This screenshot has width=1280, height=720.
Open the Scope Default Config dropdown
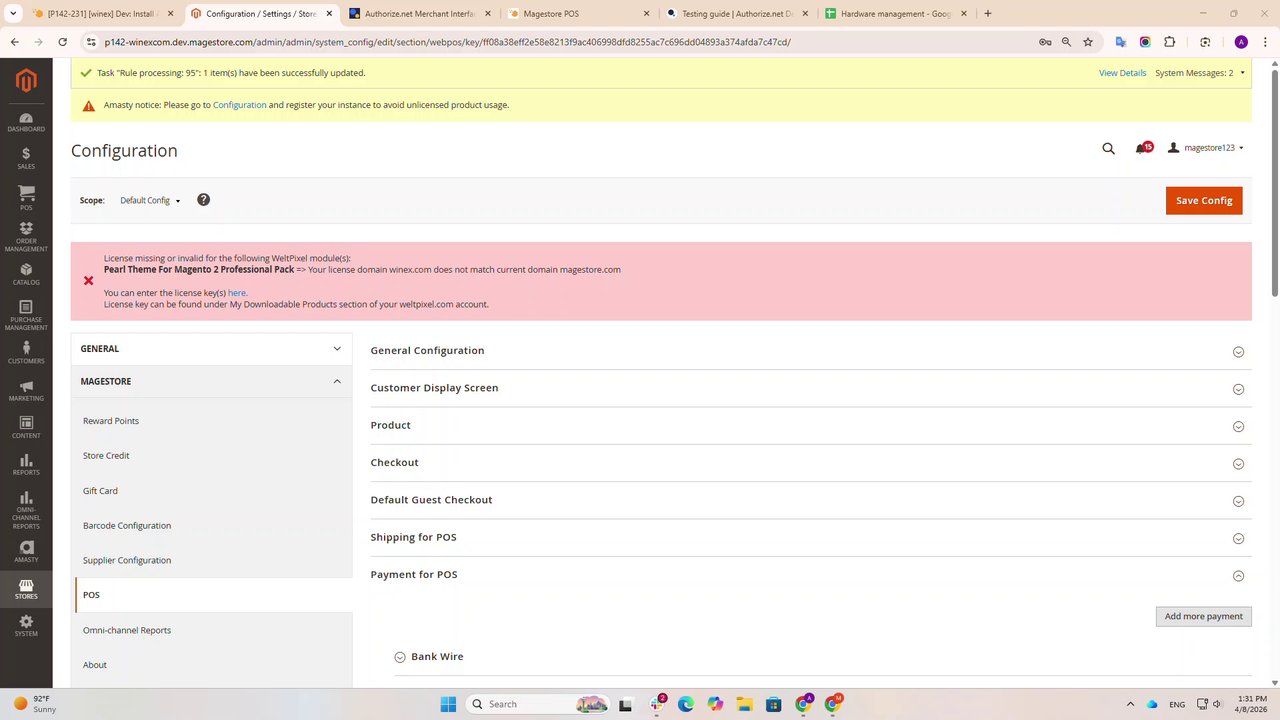click(x=150, y=200)
